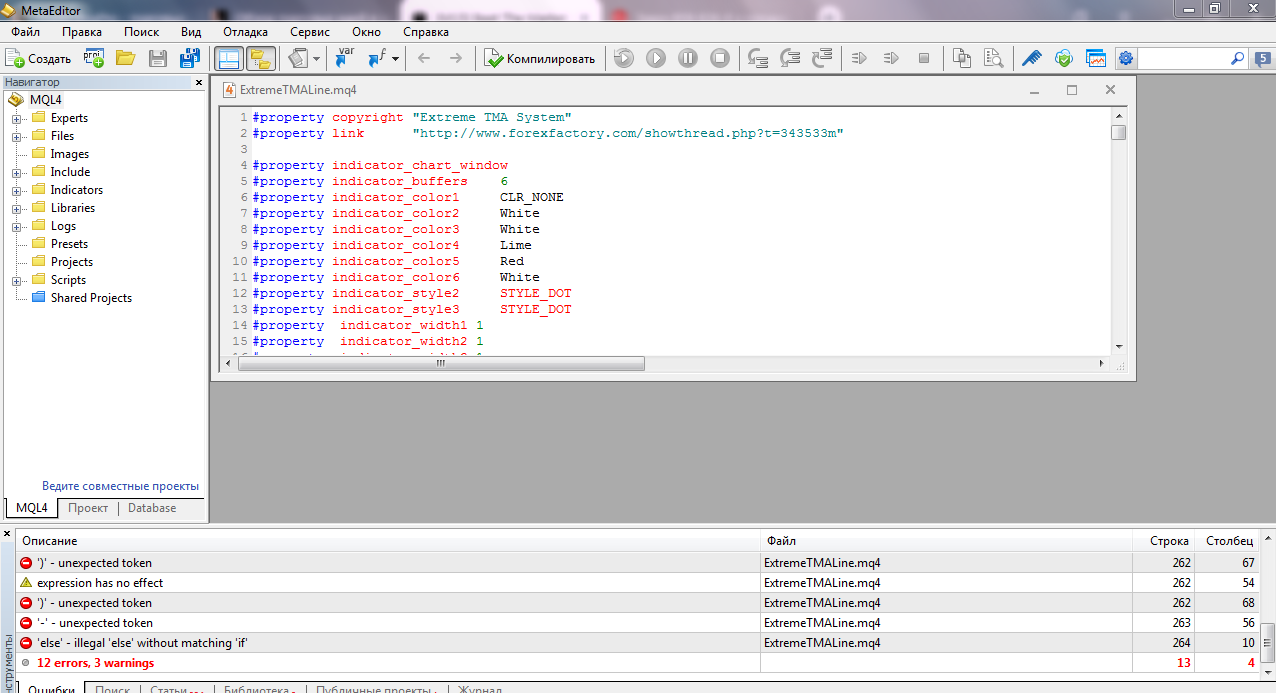Pause debugging with the pause icon
Image resolution: width=1276 pixels, height=693 pixels.
[x=687, y=58]
